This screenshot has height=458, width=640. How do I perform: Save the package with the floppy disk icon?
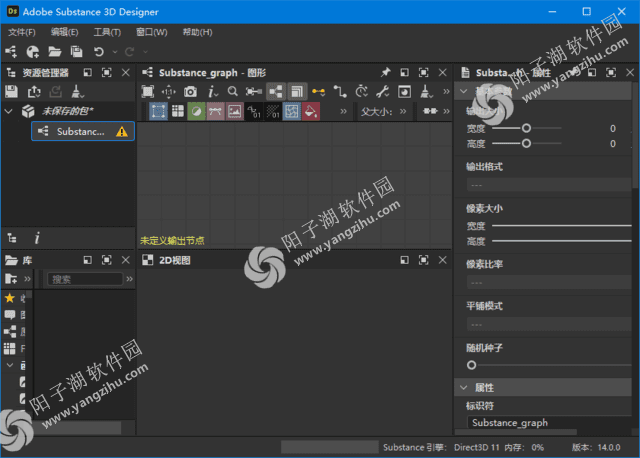(11, 91)
